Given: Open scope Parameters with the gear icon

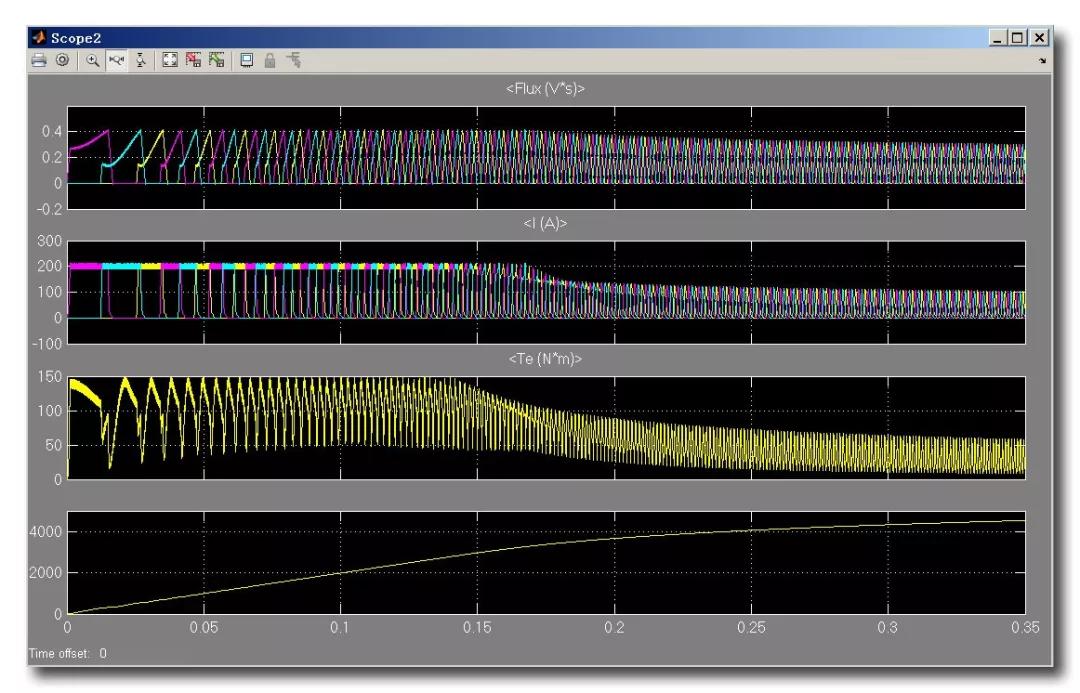Looking at the screenshot, I should 60,60.
